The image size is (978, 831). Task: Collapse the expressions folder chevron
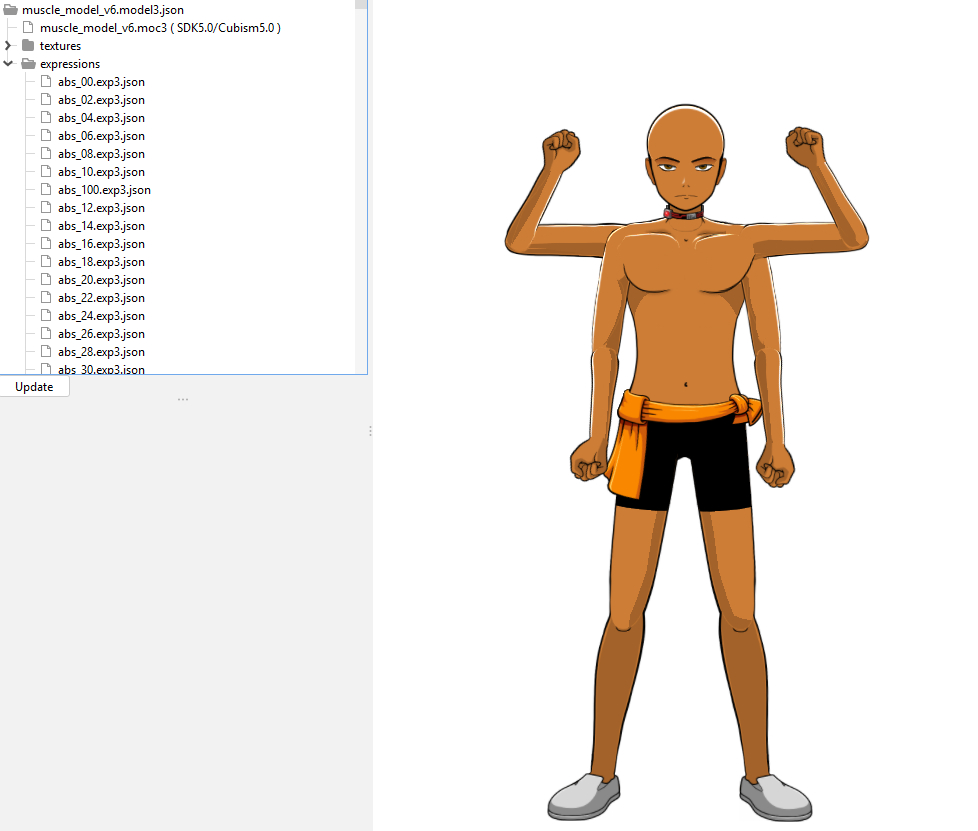(9, 64)
